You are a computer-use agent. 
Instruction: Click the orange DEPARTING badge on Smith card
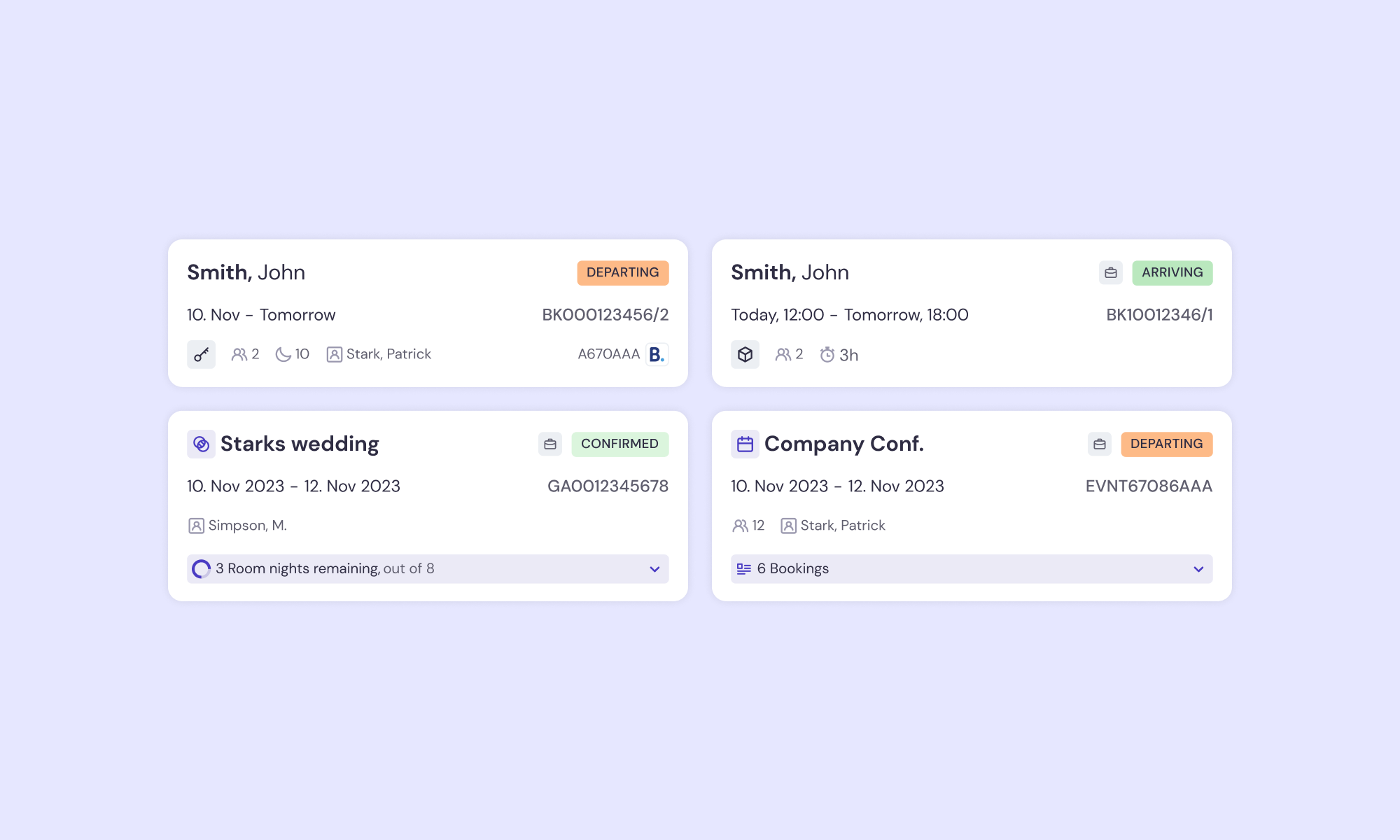622,273
